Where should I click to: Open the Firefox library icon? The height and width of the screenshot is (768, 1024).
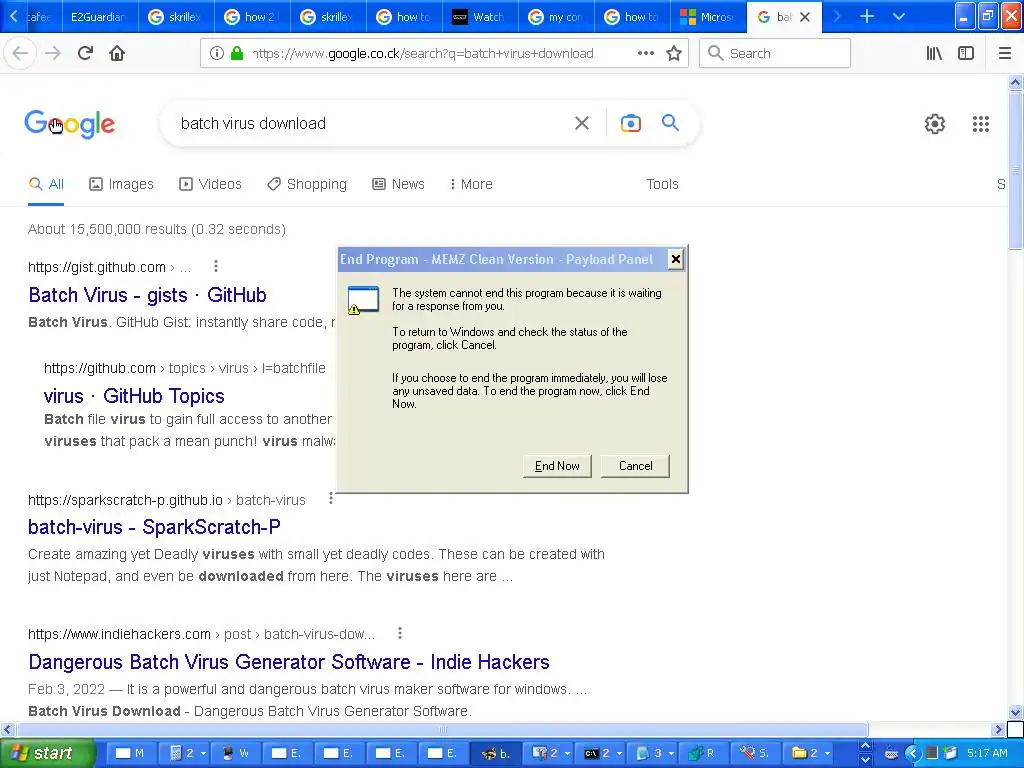pos(934,54)
